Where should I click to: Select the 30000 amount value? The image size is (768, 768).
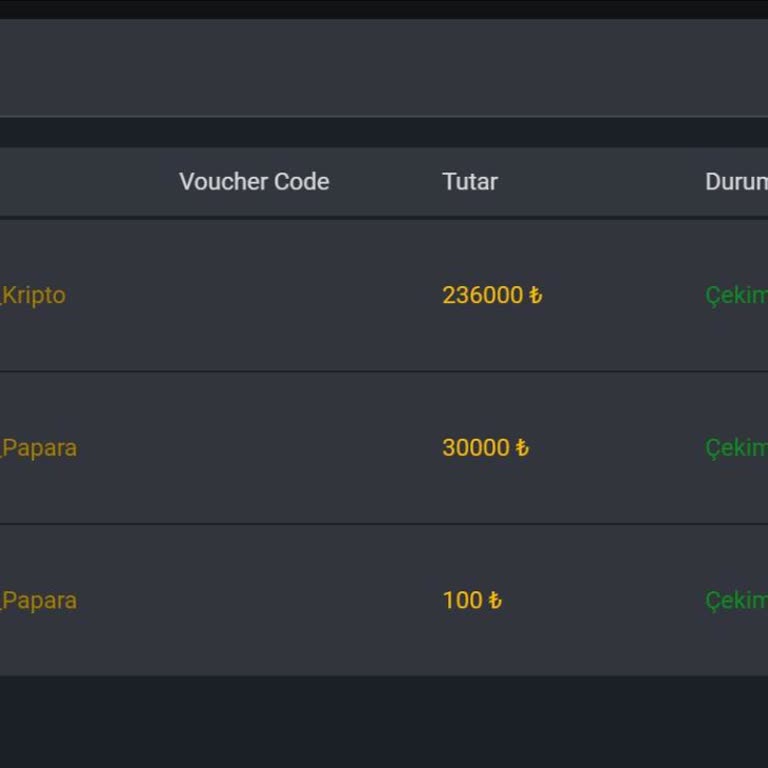pos(476,448)
